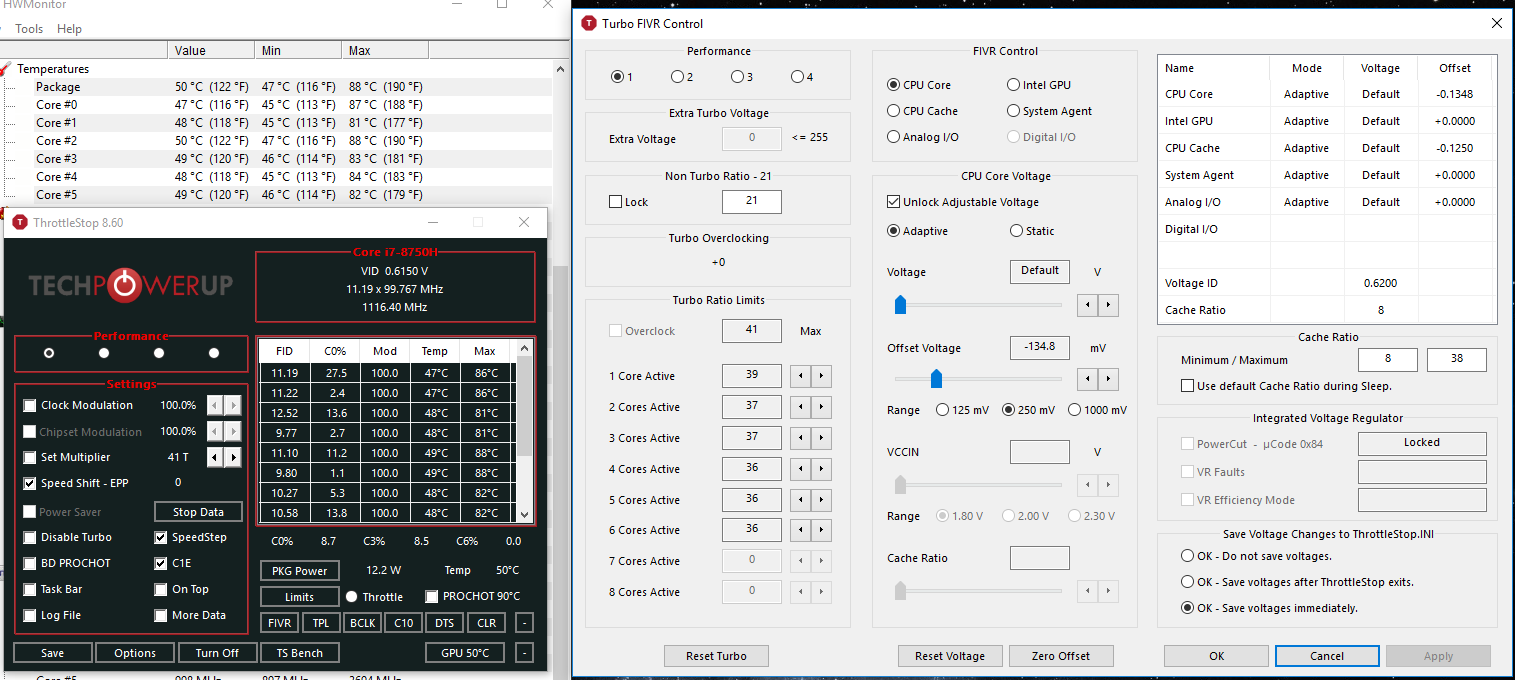
Task: Toggle Set Multiplier checkbox
Action: [x=30, y=457]
